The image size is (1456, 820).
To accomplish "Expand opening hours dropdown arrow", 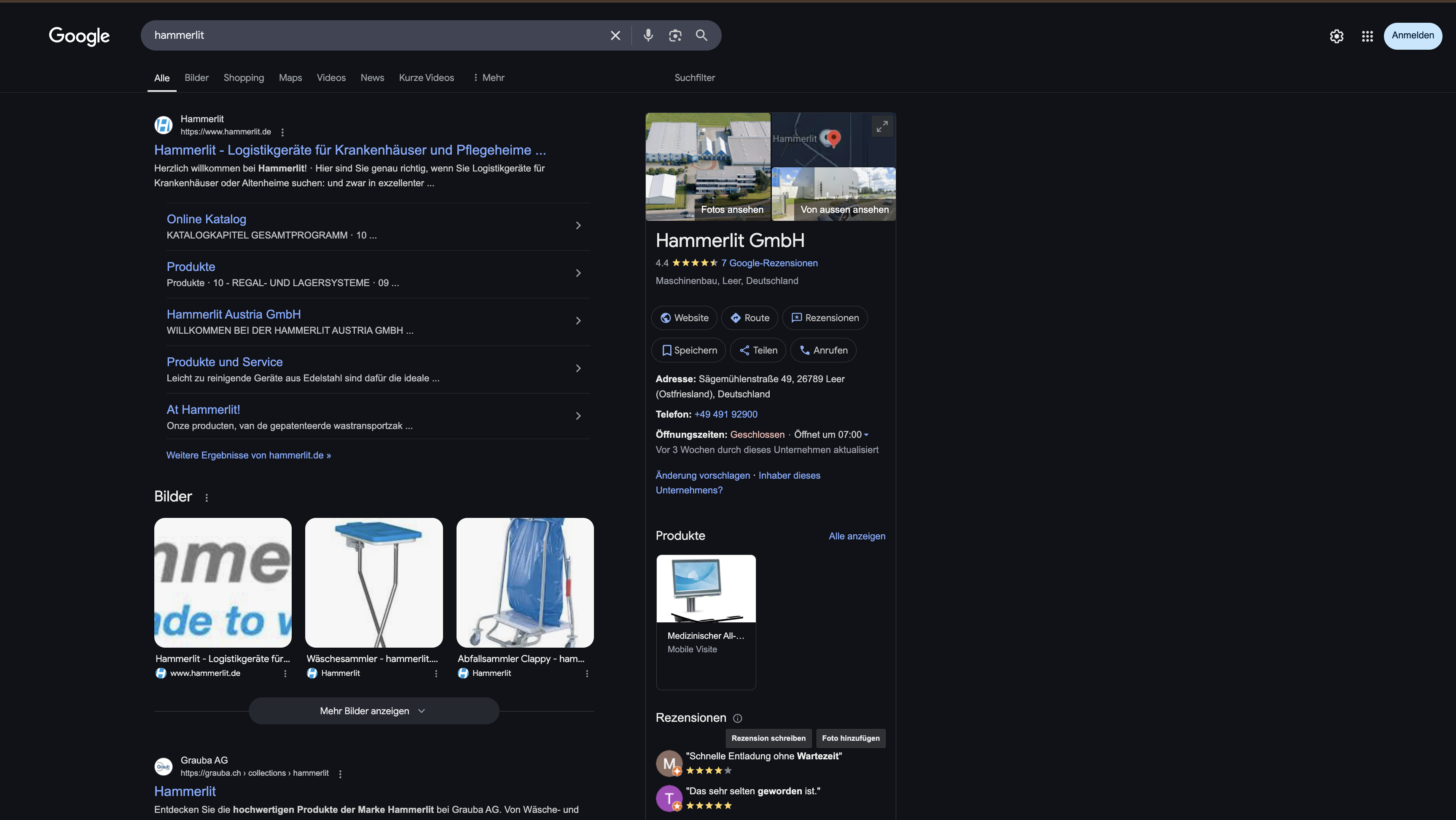I will (x=866, y=434).
